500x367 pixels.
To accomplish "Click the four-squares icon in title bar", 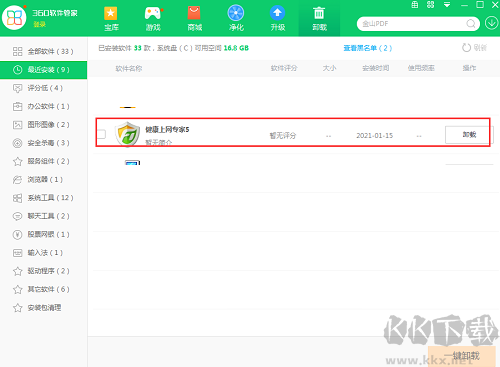I will click(x=430, y=5).
